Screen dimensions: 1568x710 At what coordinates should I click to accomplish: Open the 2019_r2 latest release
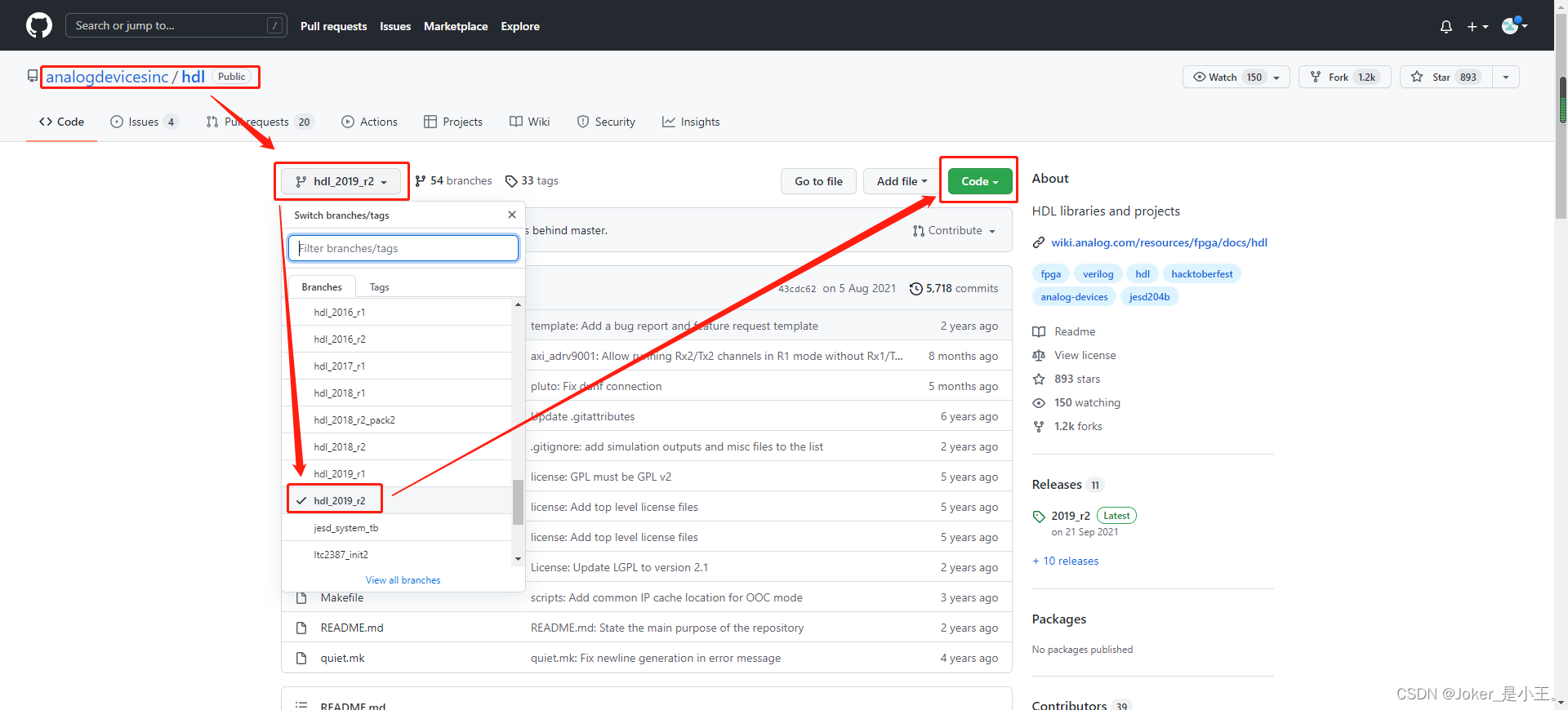click(1071, 516)
